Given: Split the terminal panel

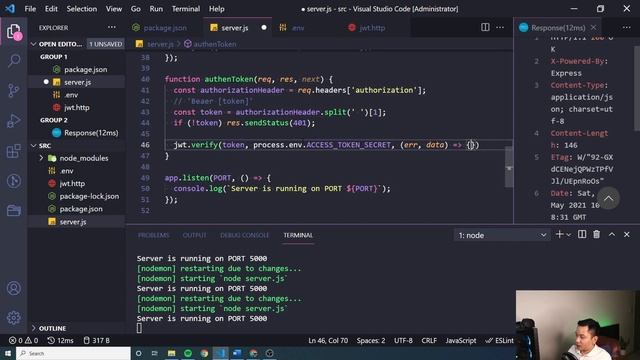Looking at the screenshot, I should click(582, 234).
